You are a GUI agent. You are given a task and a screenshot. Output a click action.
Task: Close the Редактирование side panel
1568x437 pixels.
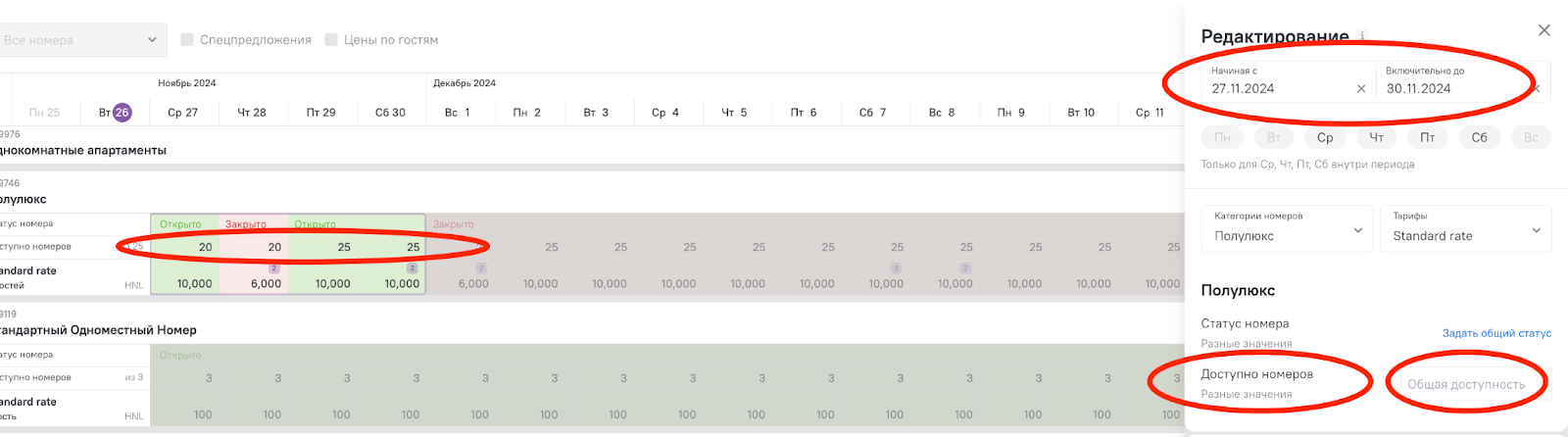1544,30
